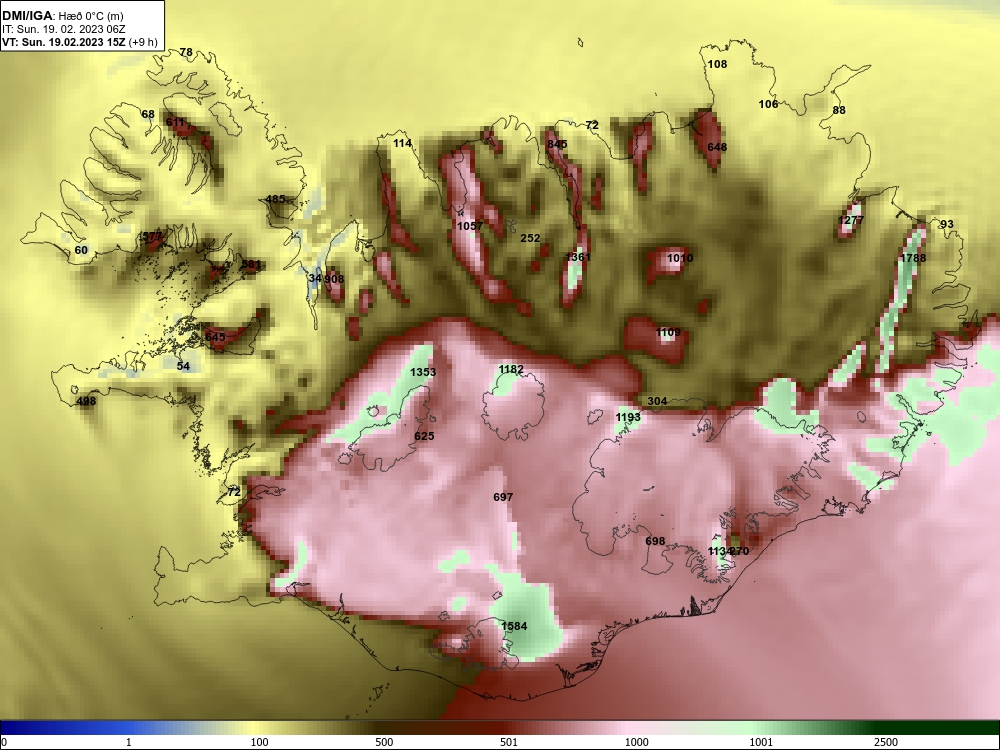Click the legend label 2500
Image resolution: width=1000 pixels, height=750 pixels.
point(886,742)
